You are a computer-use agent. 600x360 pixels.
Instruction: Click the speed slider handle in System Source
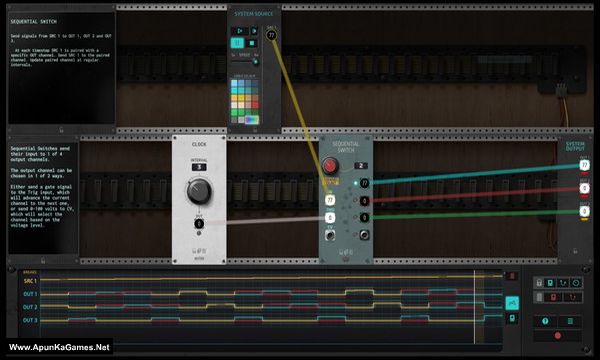pos(255,62)
